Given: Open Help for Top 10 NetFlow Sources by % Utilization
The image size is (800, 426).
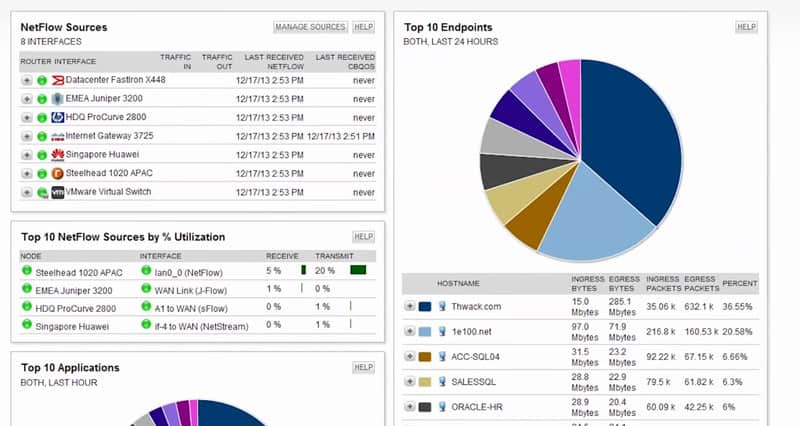Looking at the screenshot, I should tap(363, 236).
